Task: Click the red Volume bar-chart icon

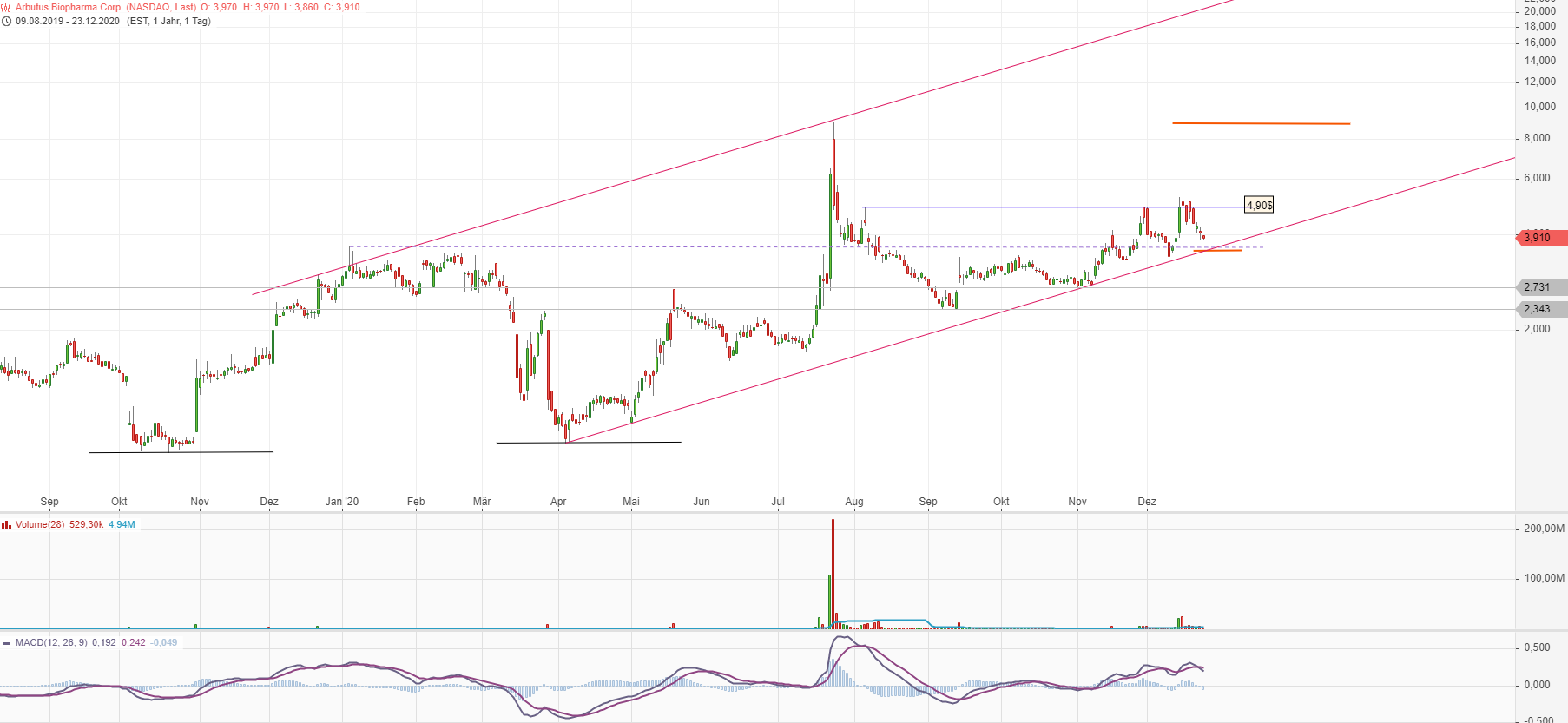Action: (x=6, y=524)
